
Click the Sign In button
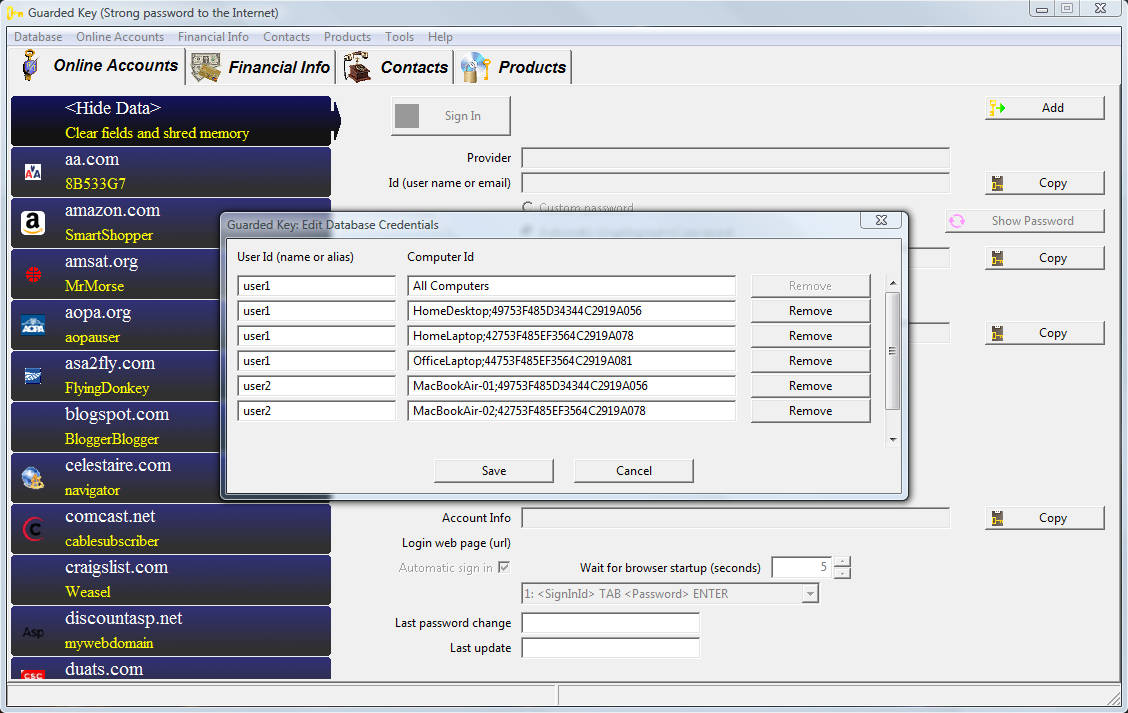(451, 116)
